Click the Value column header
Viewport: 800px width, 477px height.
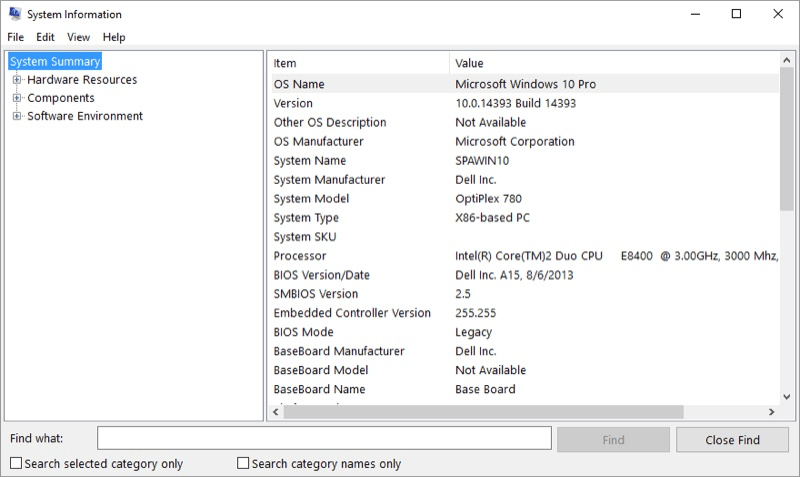[614, 63]
